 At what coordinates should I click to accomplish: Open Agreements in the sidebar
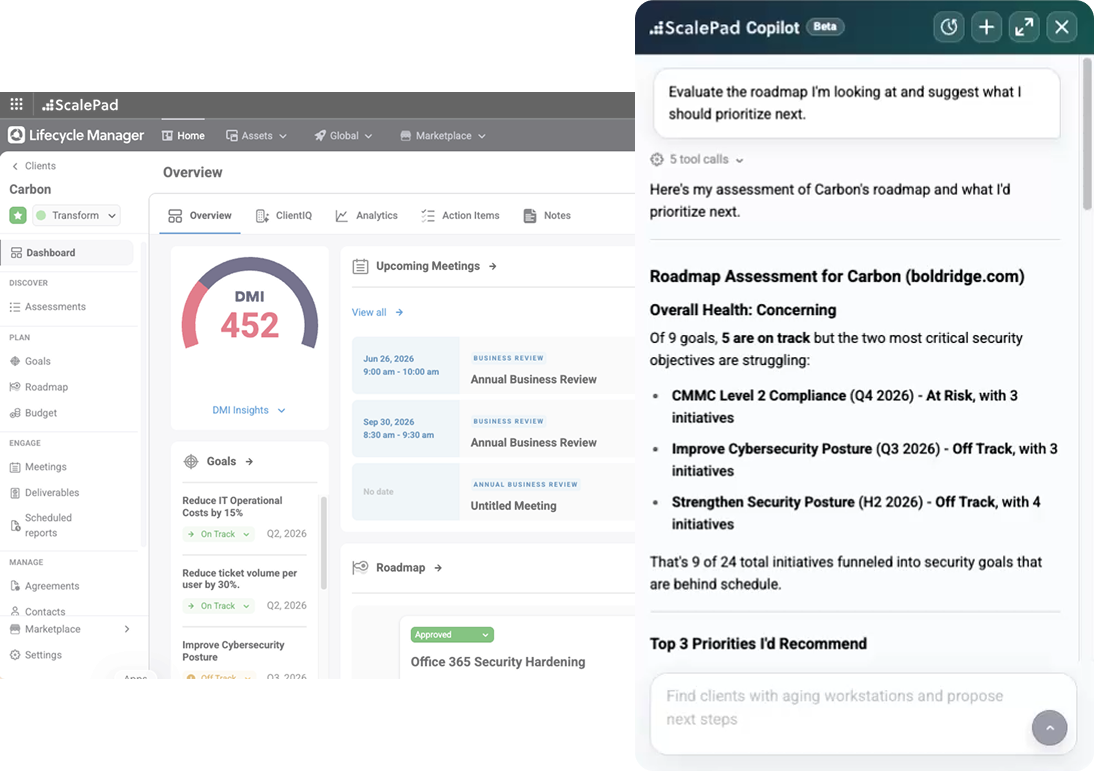(44, 586)
